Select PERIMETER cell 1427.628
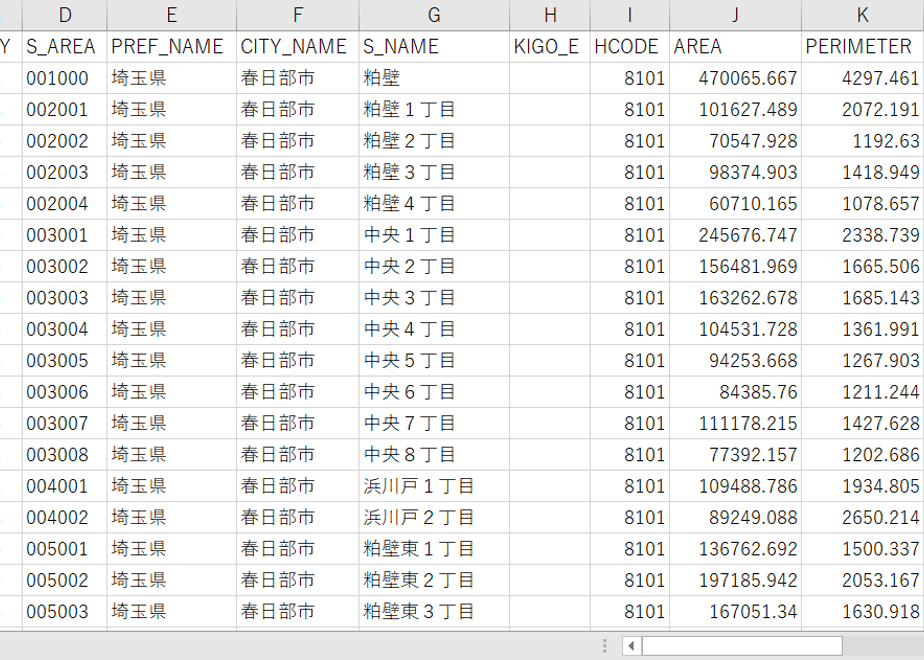The image size is (924, 660). (x=863, y=423)
